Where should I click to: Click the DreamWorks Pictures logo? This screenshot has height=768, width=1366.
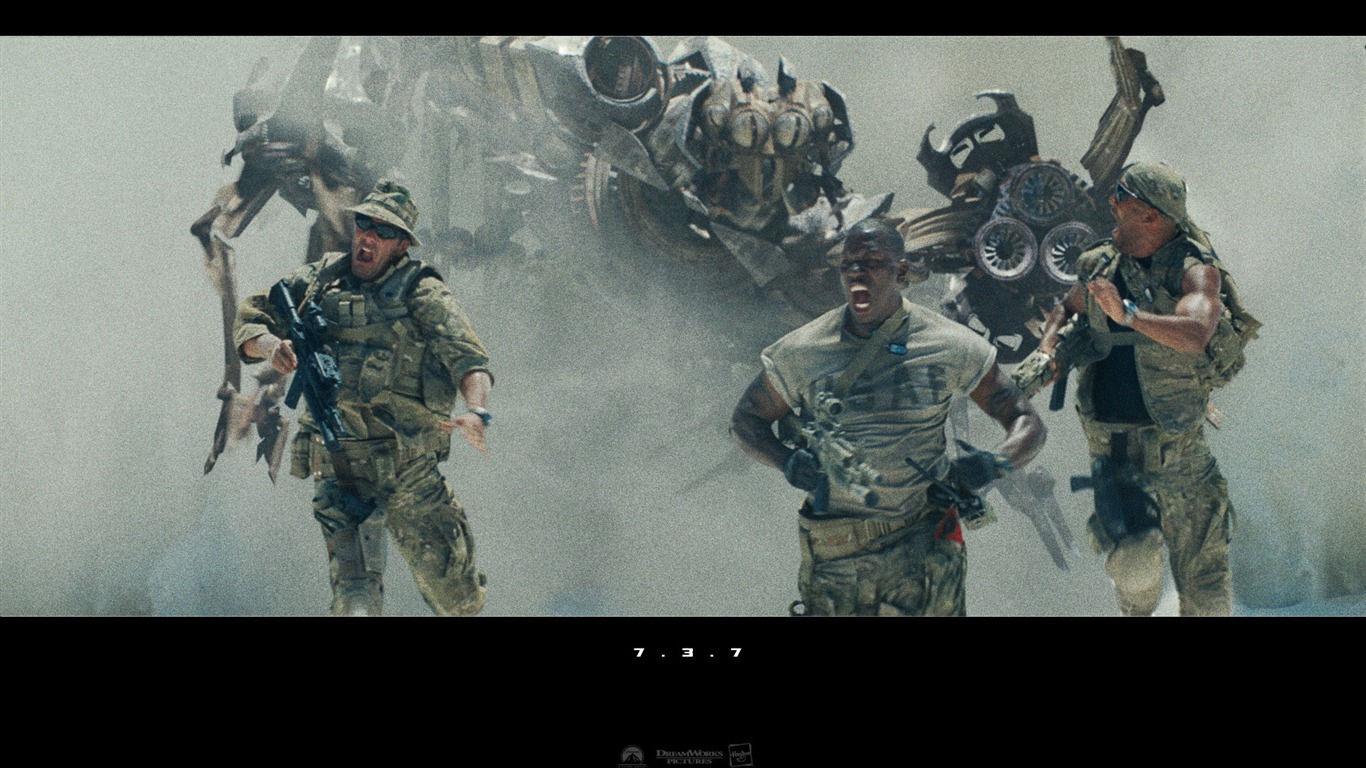point(689,757)
